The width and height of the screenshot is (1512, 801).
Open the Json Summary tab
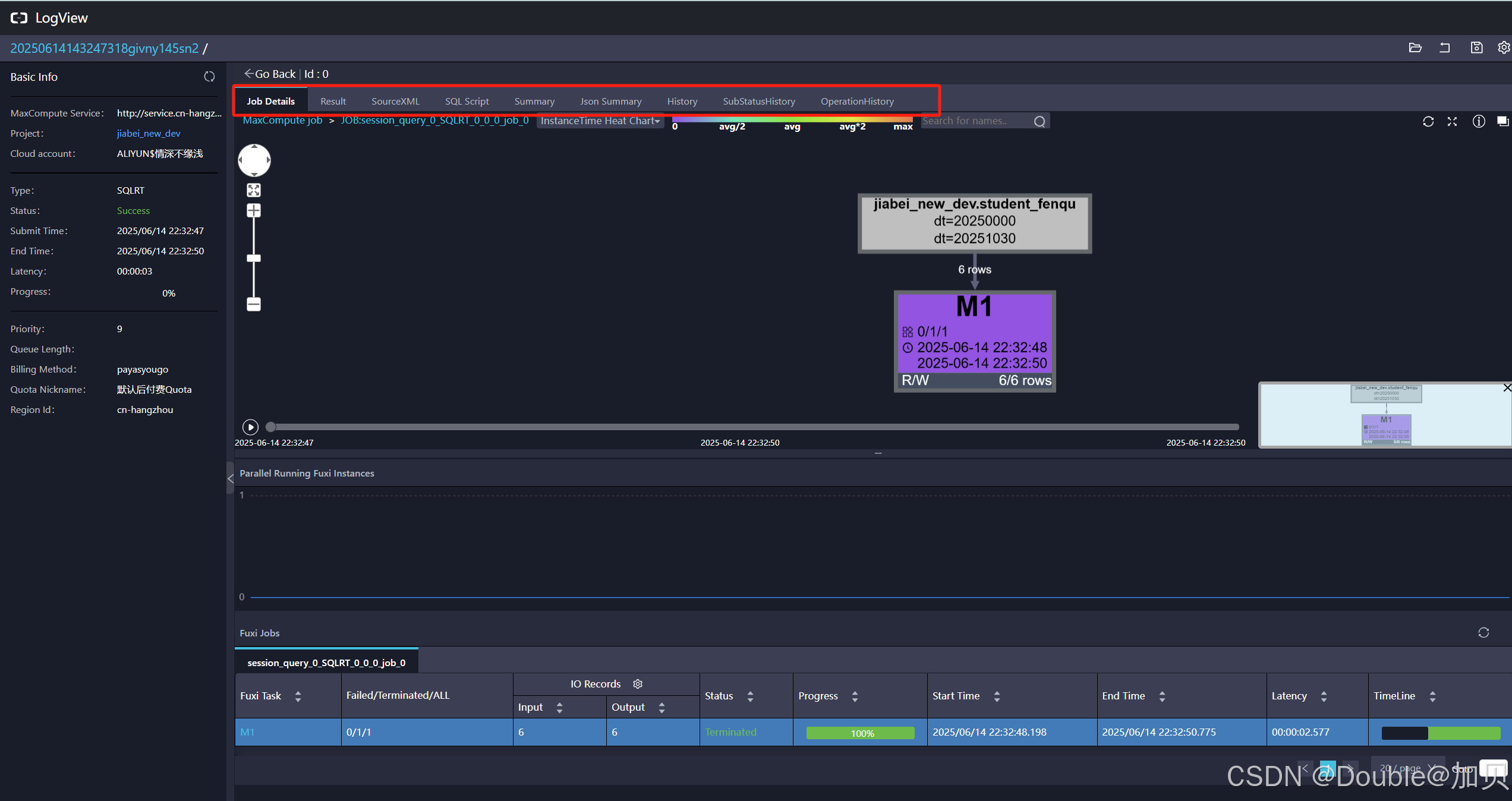(610, 101)
